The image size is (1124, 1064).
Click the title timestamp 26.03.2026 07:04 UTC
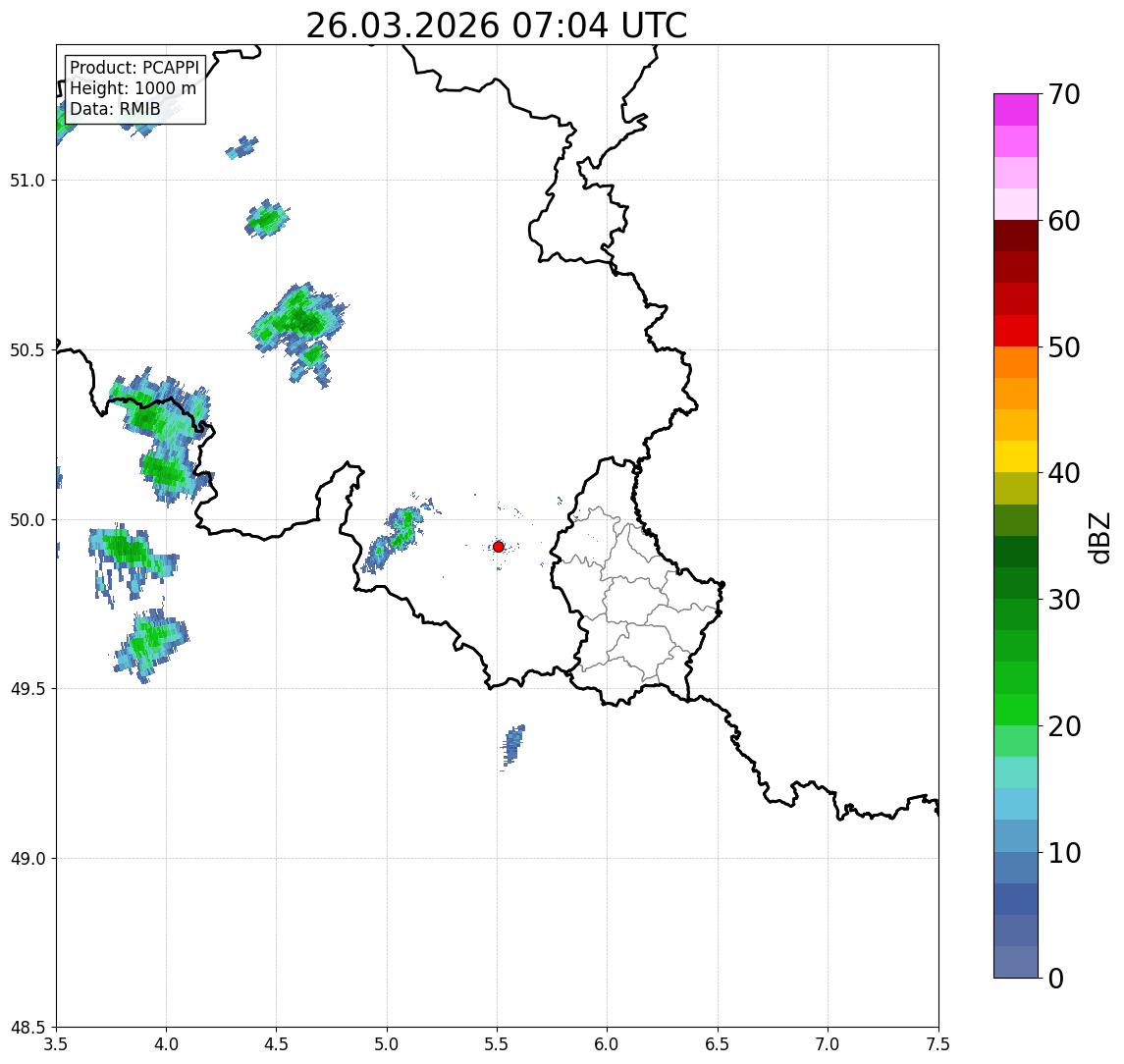(x=496, y=26)
